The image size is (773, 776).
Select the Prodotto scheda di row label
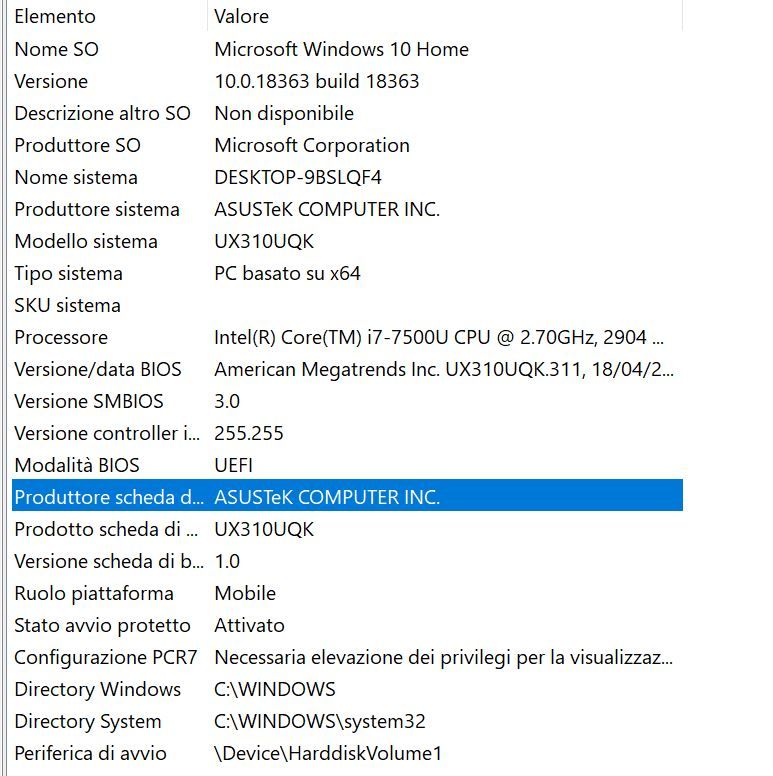pyautogui.click(x=106, y=530)
